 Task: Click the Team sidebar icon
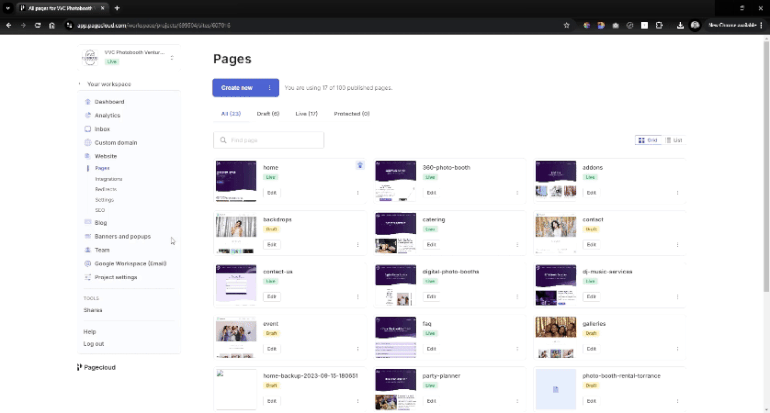tap(88, 250)
